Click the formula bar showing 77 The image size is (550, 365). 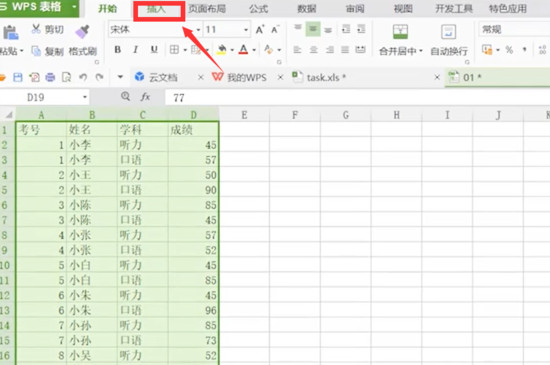[x=357, y=97]
